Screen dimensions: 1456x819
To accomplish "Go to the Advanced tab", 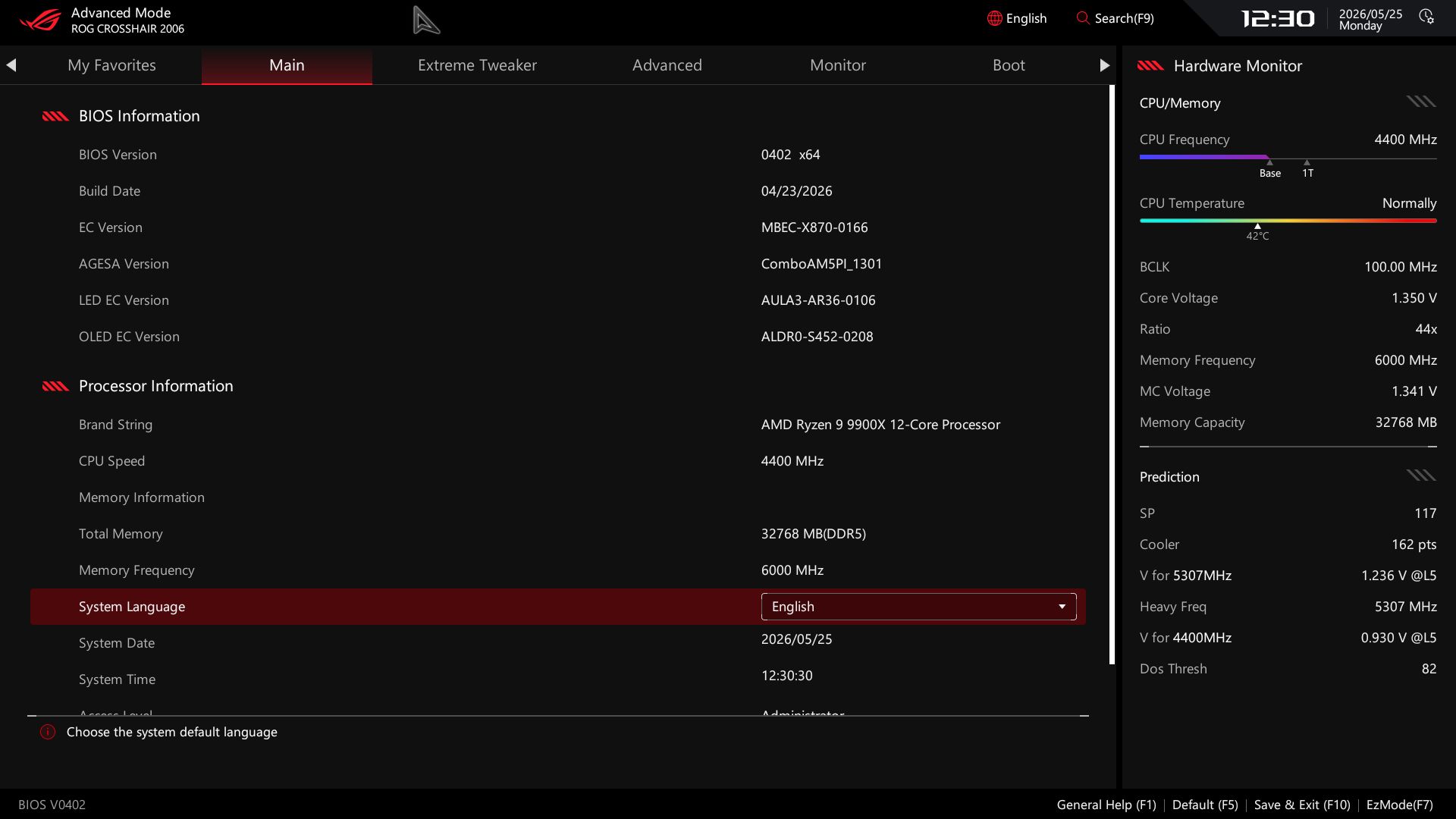I will (x=667, y=65).
